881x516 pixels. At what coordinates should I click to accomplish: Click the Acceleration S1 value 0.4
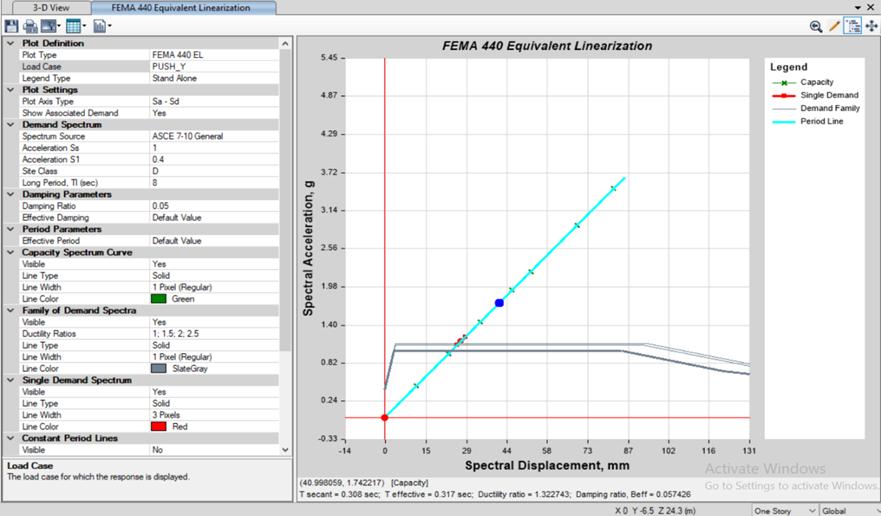(x=214, y=160)
